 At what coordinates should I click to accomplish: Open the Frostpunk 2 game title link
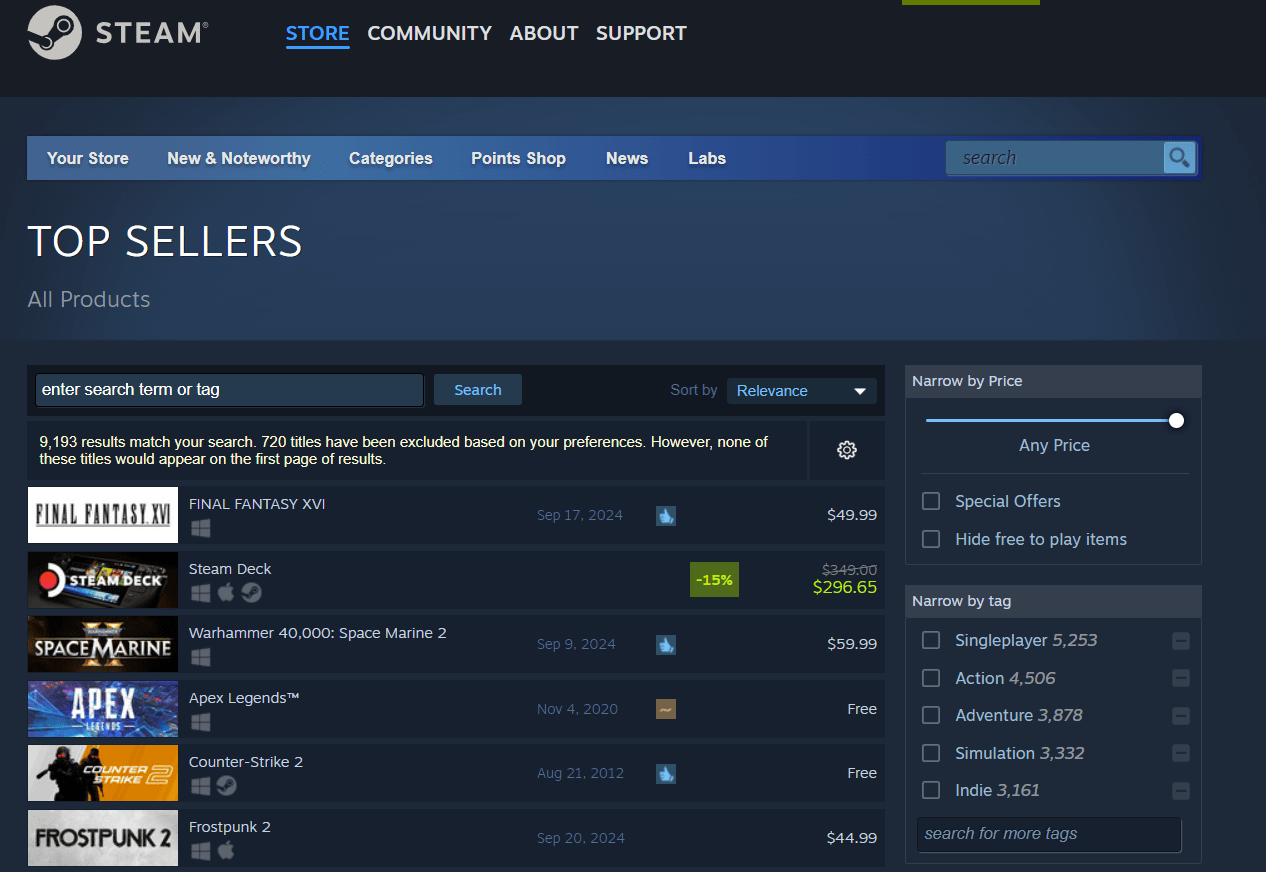(x=230, y=827)
